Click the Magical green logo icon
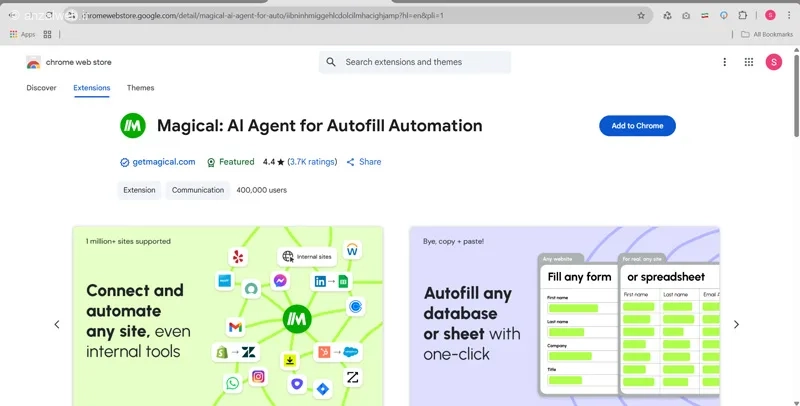The height and width of the screenshot is (406, 800). (x=133, y=125)
